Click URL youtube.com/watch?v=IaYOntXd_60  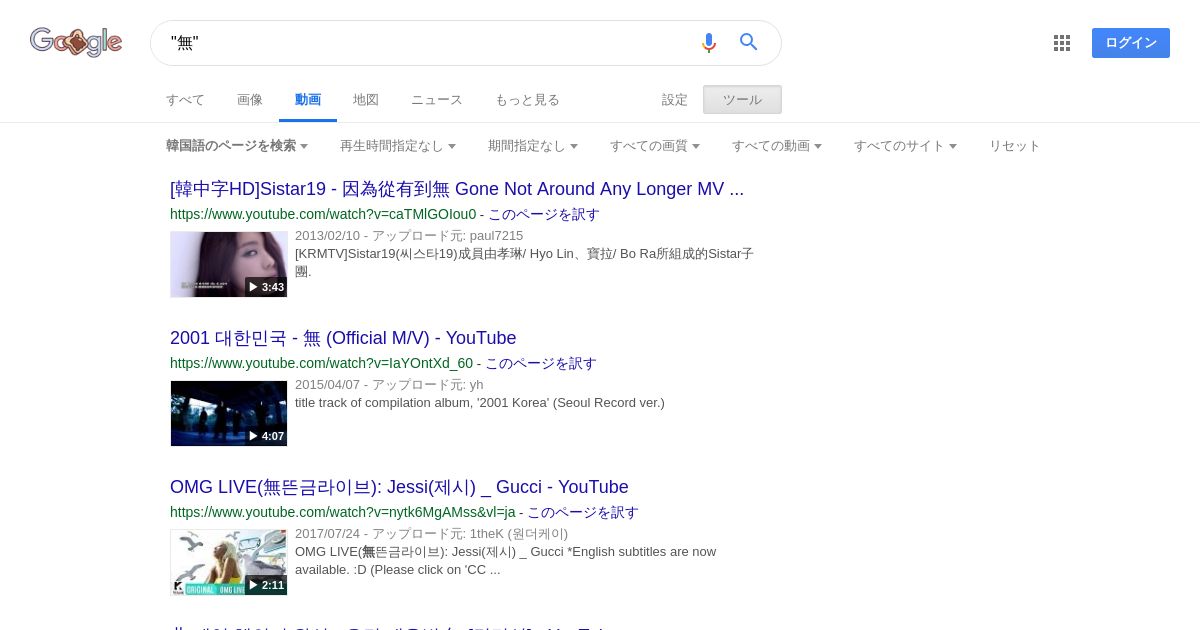point(321,363)
